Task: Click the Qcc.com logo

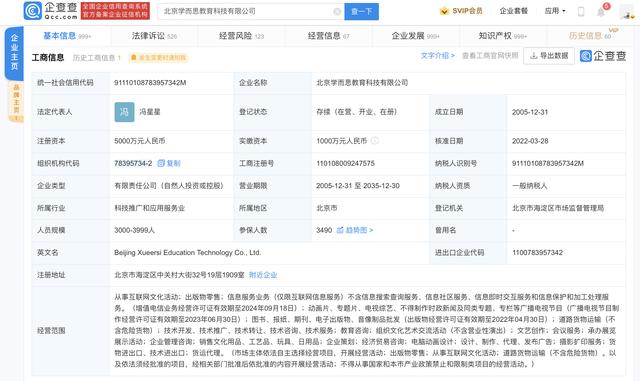Action: pos(51,11)
